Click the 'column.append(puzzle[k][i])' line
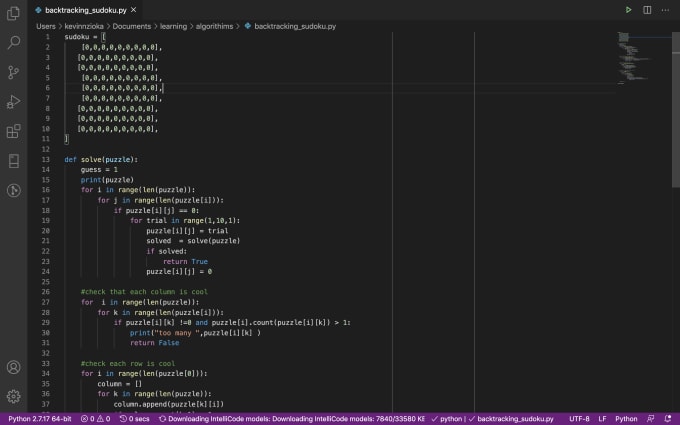The image size is (680, 425). [x=169, y=404]
